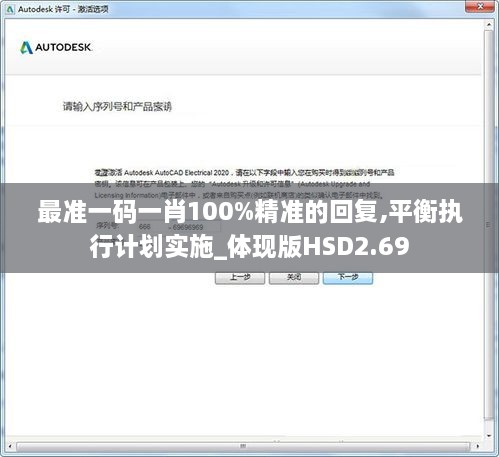Click the horizontal scrollbar left arrow
Image resolution: width=499 pixels, height=457 pixels.
point(10,446)
